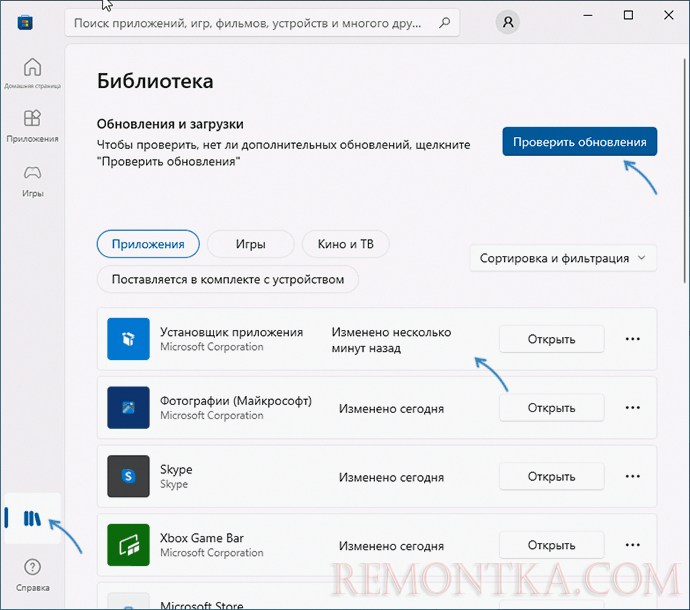Click the Библиотека heading
The image size is (690, 610).
pos(155,81)
